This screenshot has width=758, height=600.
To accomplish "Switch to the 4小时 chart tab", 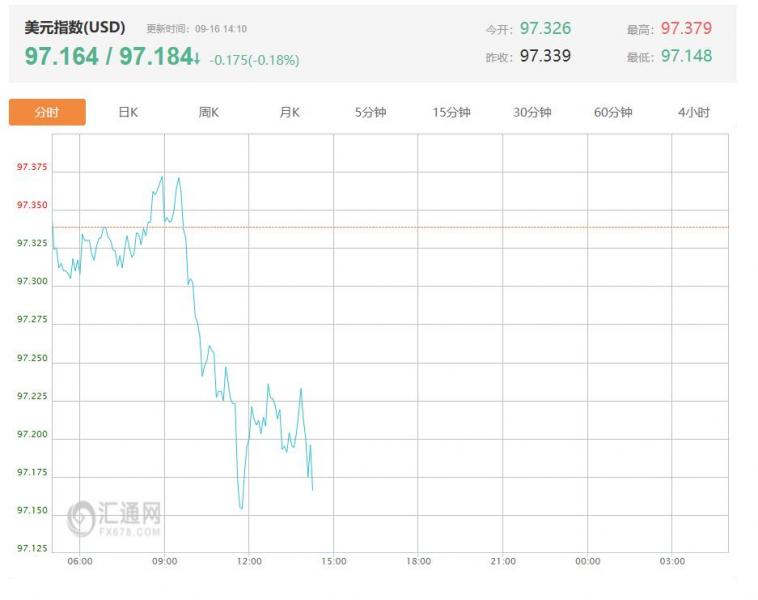I will pyautogui.click(x=693, y=113).
